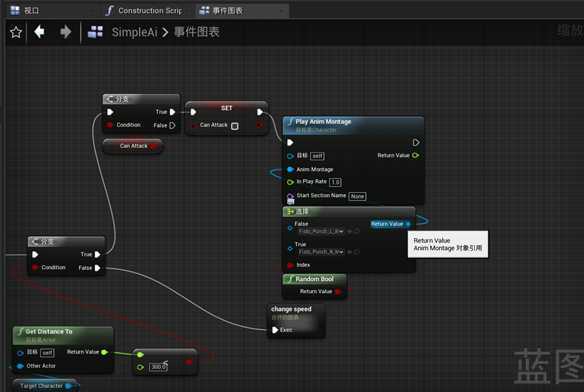
Task: Go forward using the right arrow
Action: click(66, 32)
